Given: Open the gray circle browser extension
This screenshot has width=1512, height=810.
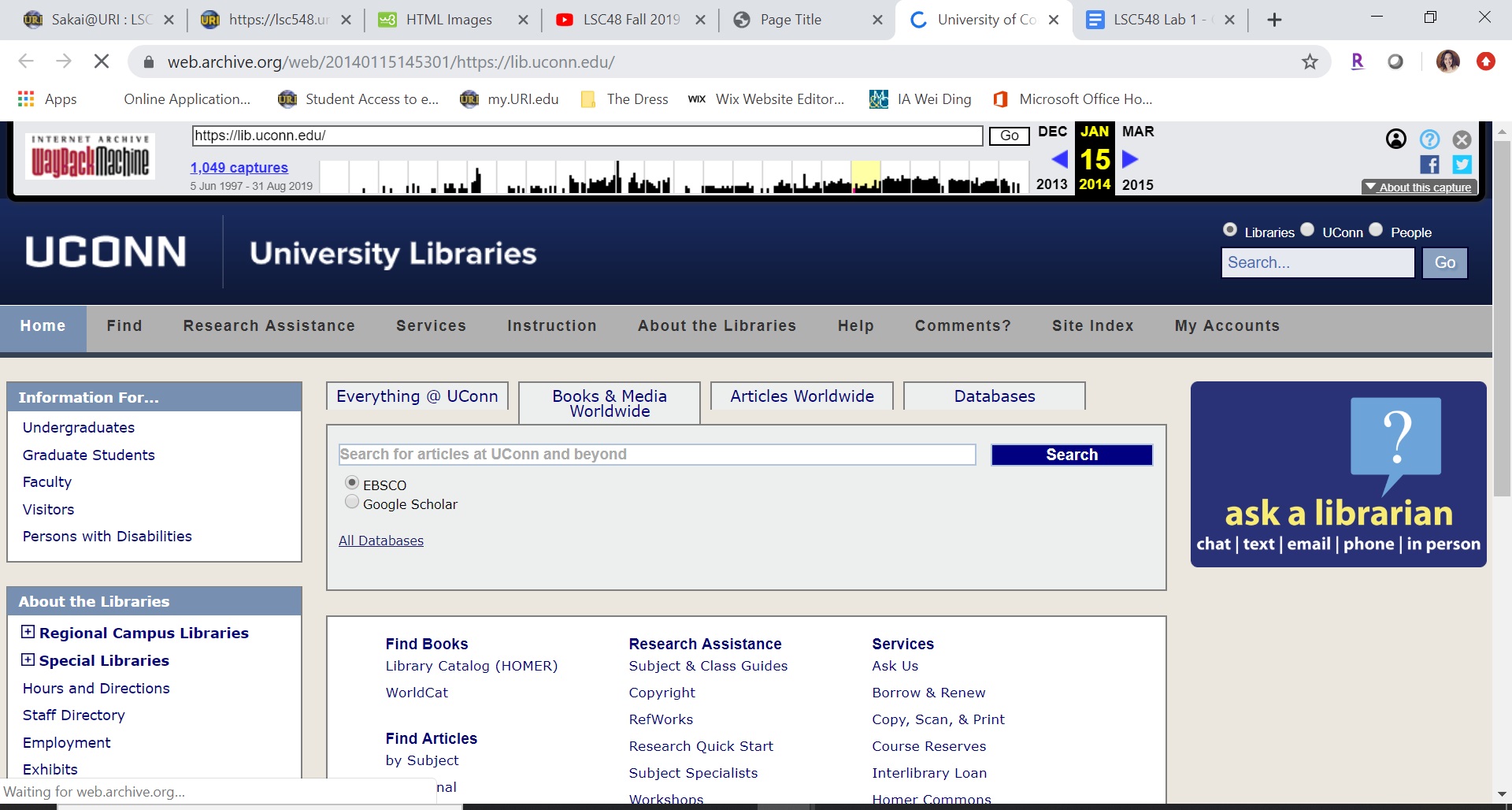Looking at the screenshot, I should [x=1395, y=61].
